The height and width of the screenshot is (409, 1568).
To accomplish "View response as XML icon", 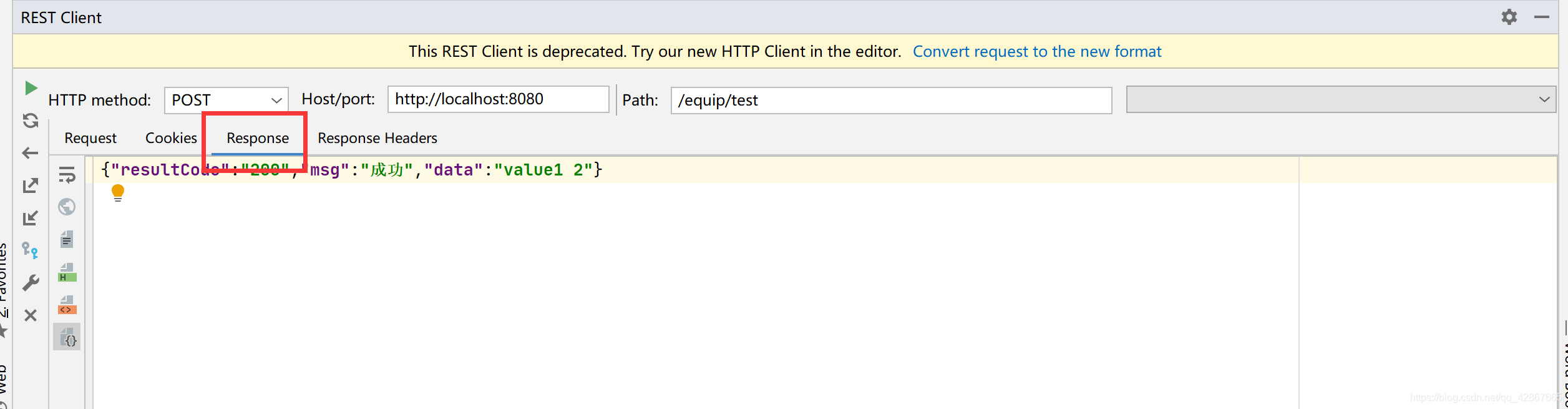I will pyautogui.click(x=67, y=305).
